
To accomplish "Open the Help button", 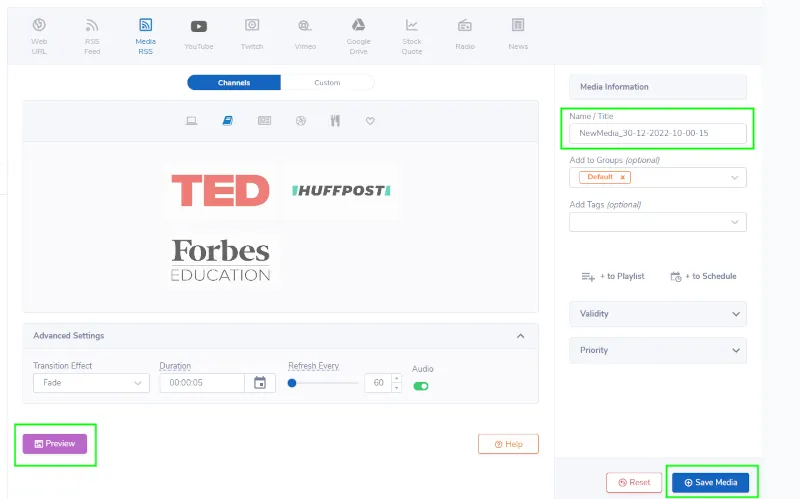I will pyautogui.click(x=508, y=444).
